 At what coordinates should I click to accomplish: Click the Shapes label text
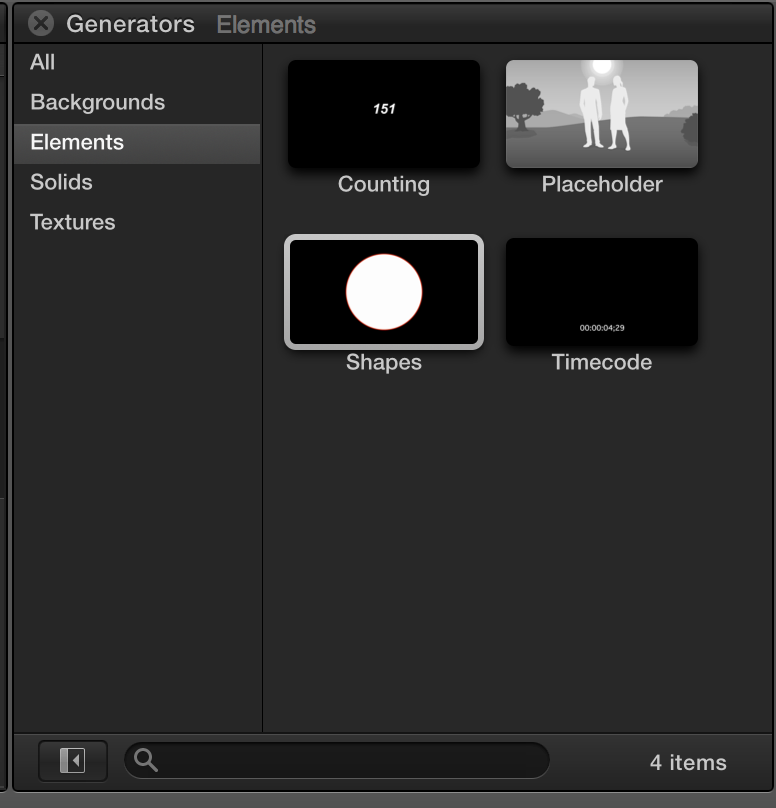pos(384,362)
